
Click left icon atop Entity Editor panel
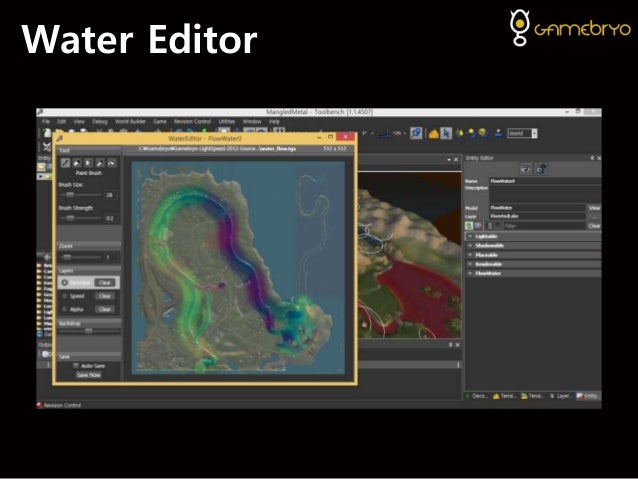526,169
